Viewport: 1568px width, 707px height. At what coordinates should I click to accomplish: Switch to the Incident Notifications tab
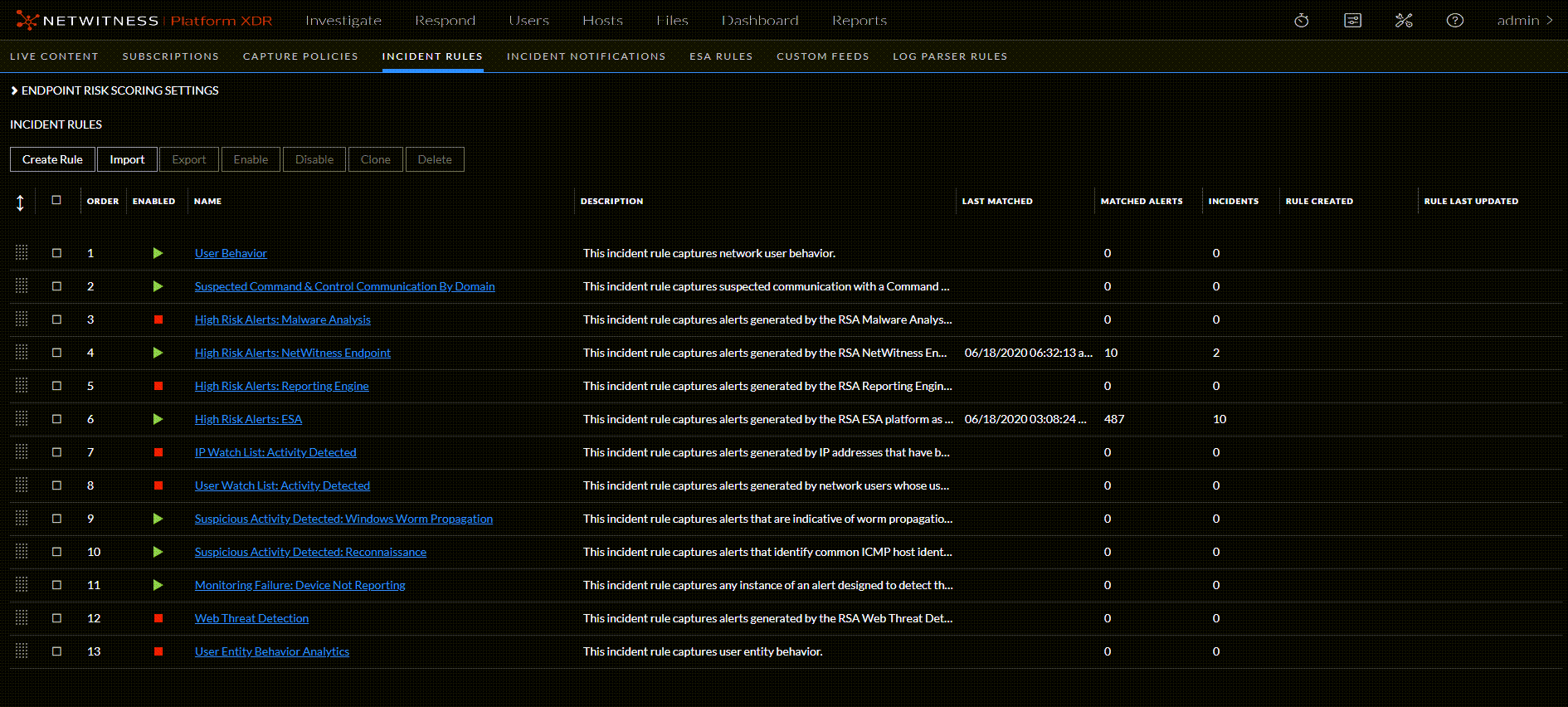tap(587, 56)
